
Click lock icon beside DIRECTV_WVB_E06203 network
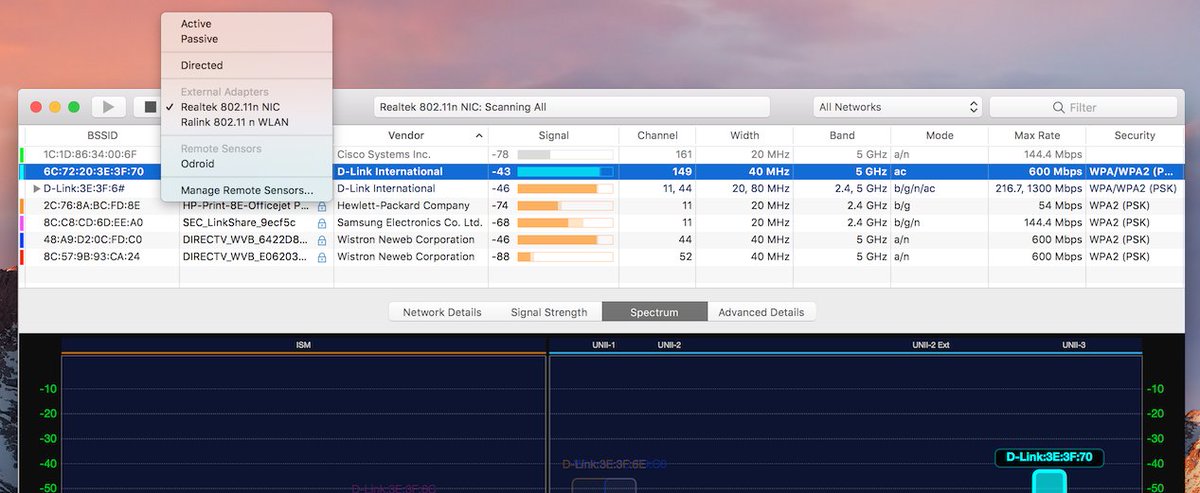pyautogui.click(x=322, y=257)
